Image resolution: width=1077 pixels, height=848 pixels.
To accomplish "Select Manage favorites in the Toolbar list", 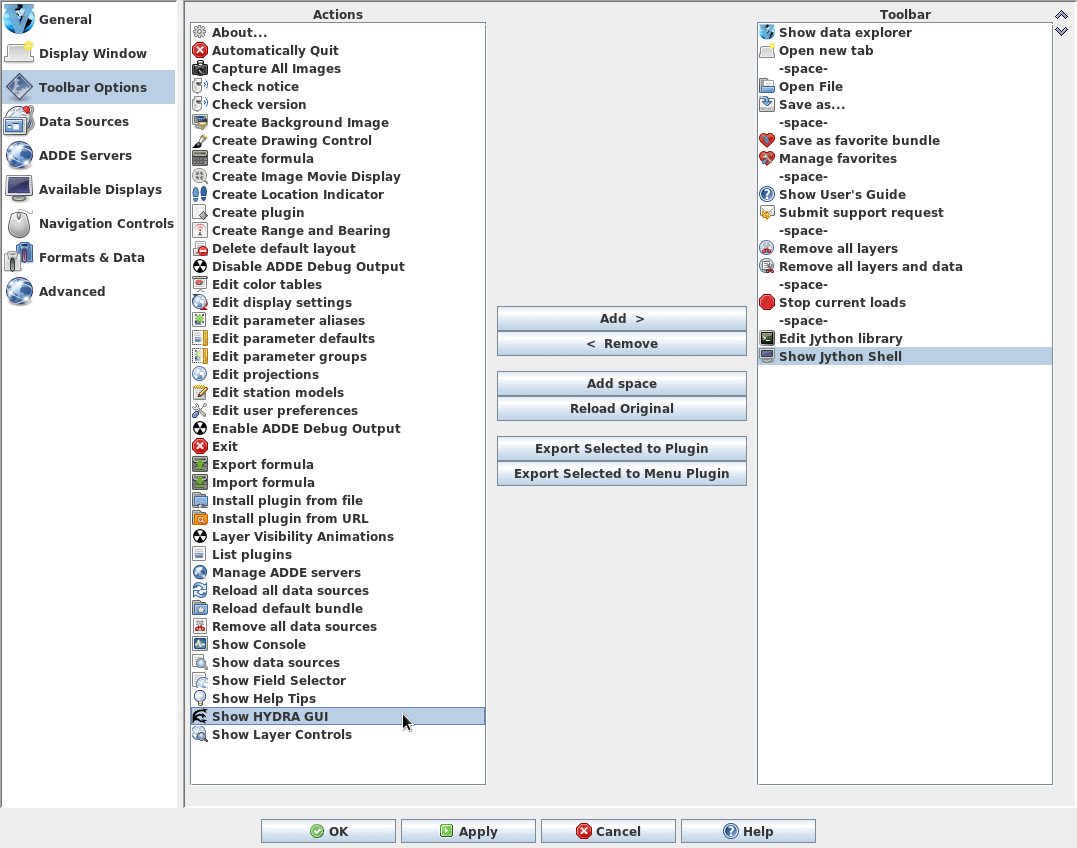I will click(905, 158).
